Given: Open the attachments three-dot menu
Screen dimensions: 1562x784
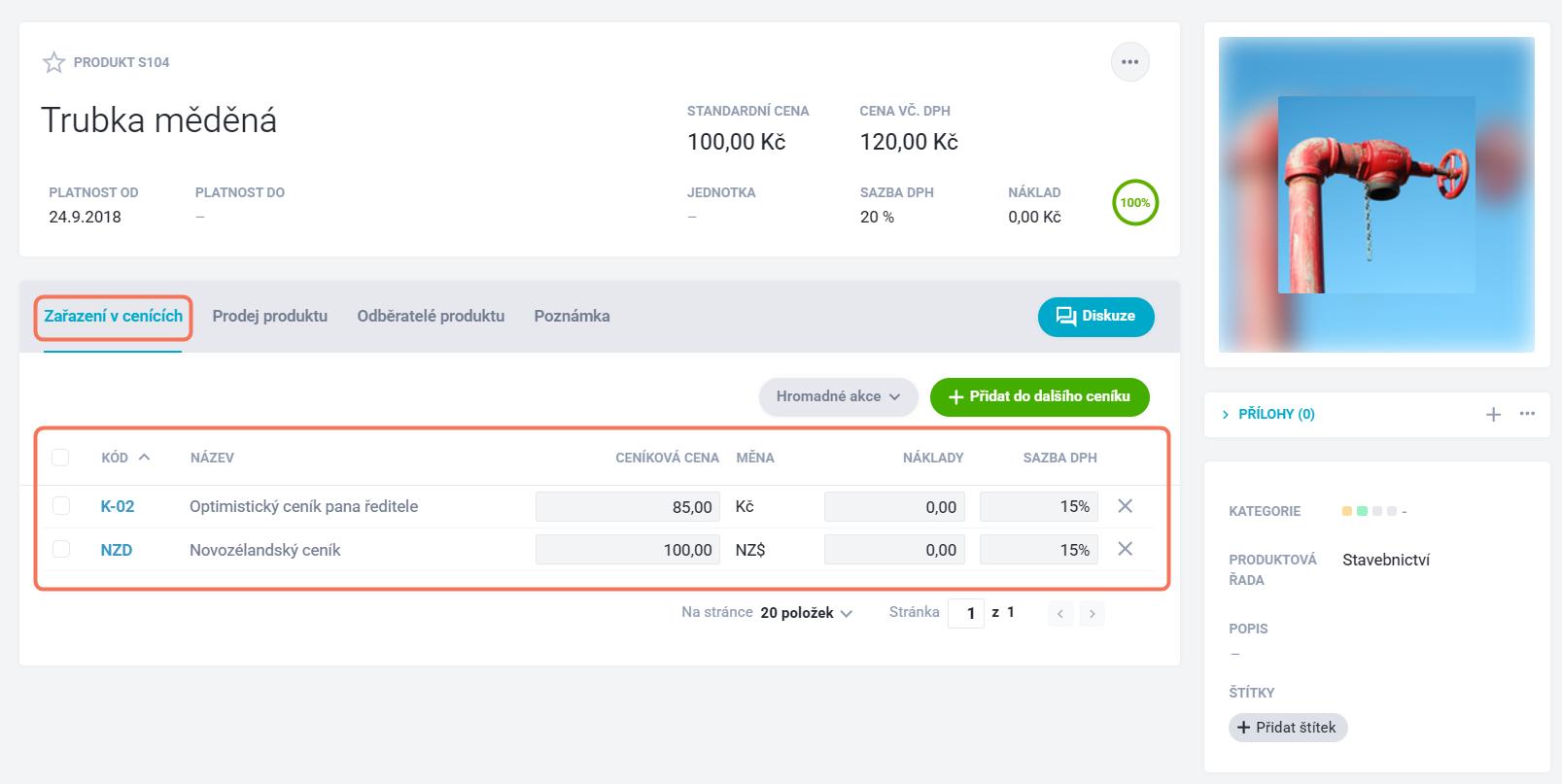Looking at the screenshot, I should click(x=1527, y=414).
